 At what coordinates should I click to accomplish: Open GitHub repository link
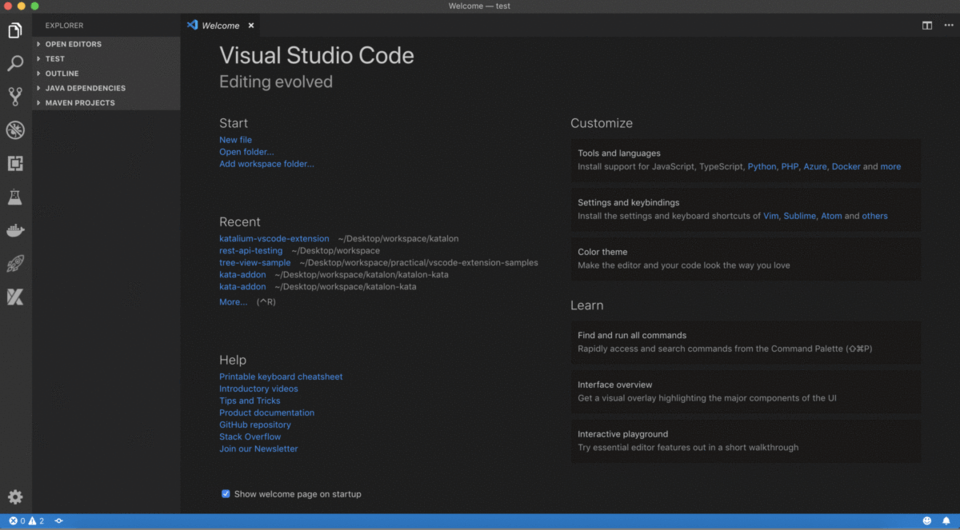coord(255,425)
